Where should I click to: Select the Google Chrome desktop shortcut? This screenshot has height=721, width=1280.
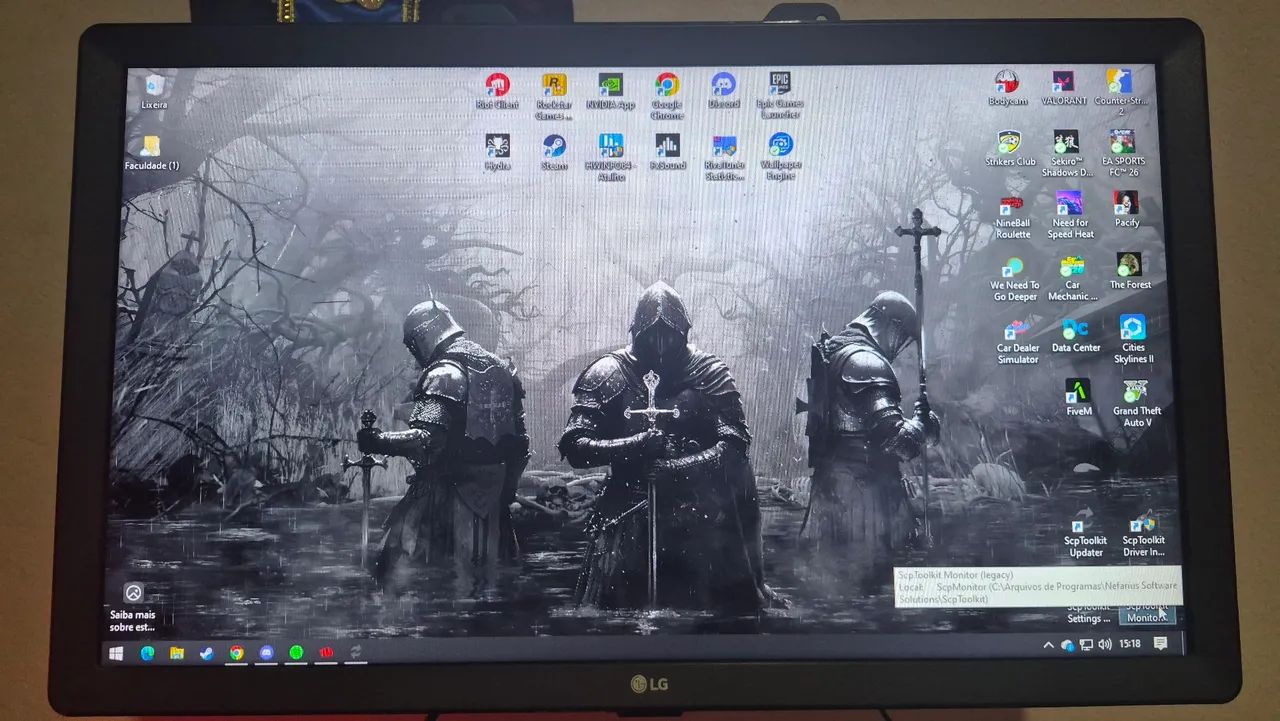(667, 96)
